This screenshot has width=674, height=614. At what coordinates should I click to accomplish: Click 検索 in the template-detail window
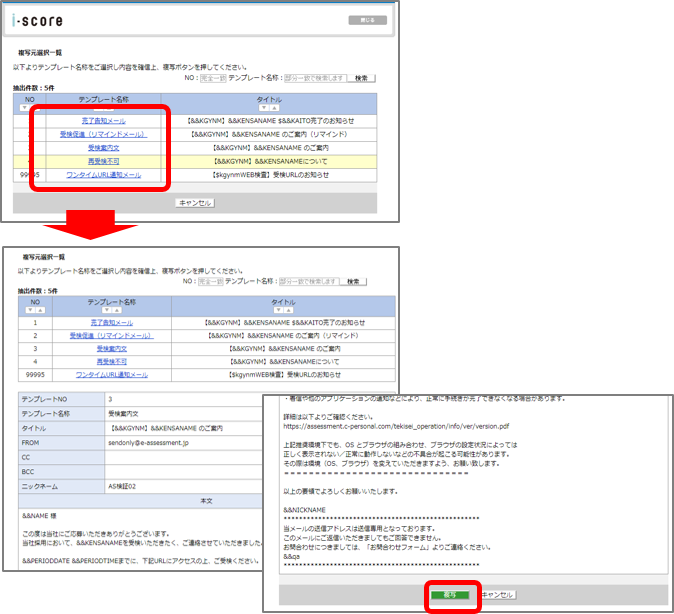coord(353,282)
